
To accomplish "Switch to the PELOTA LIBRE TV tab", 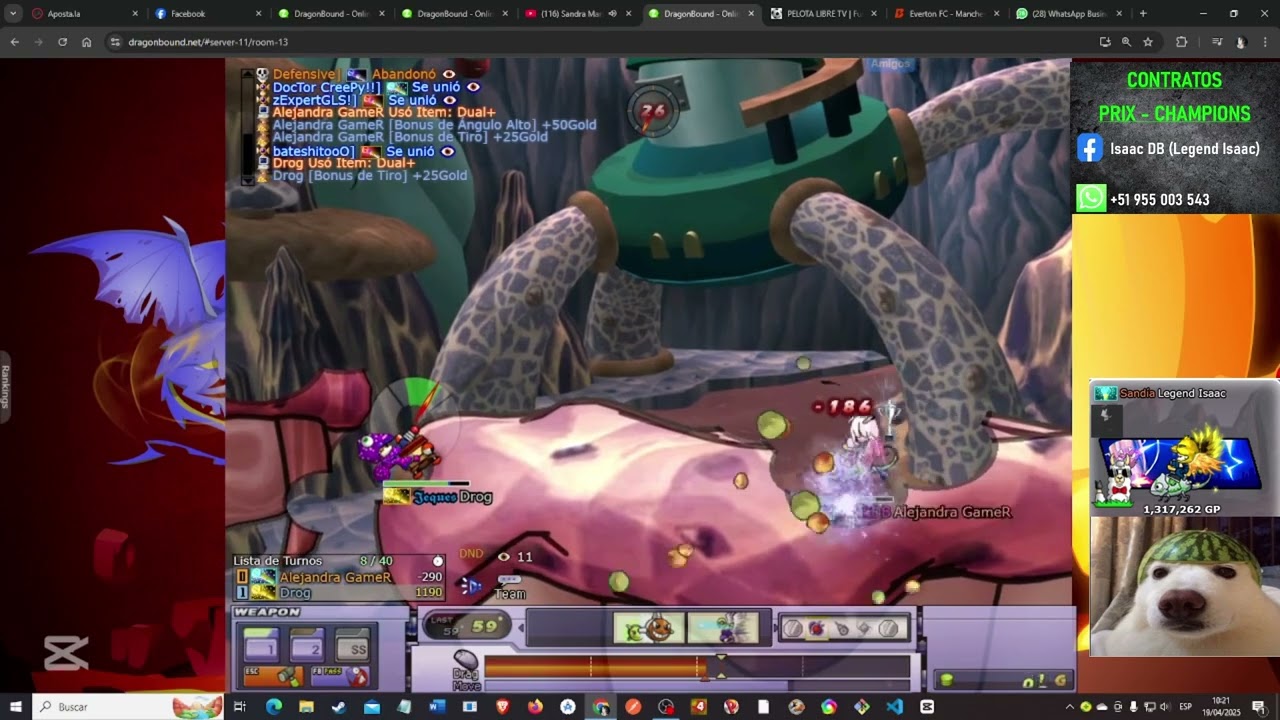I will [x=823, y=14].
